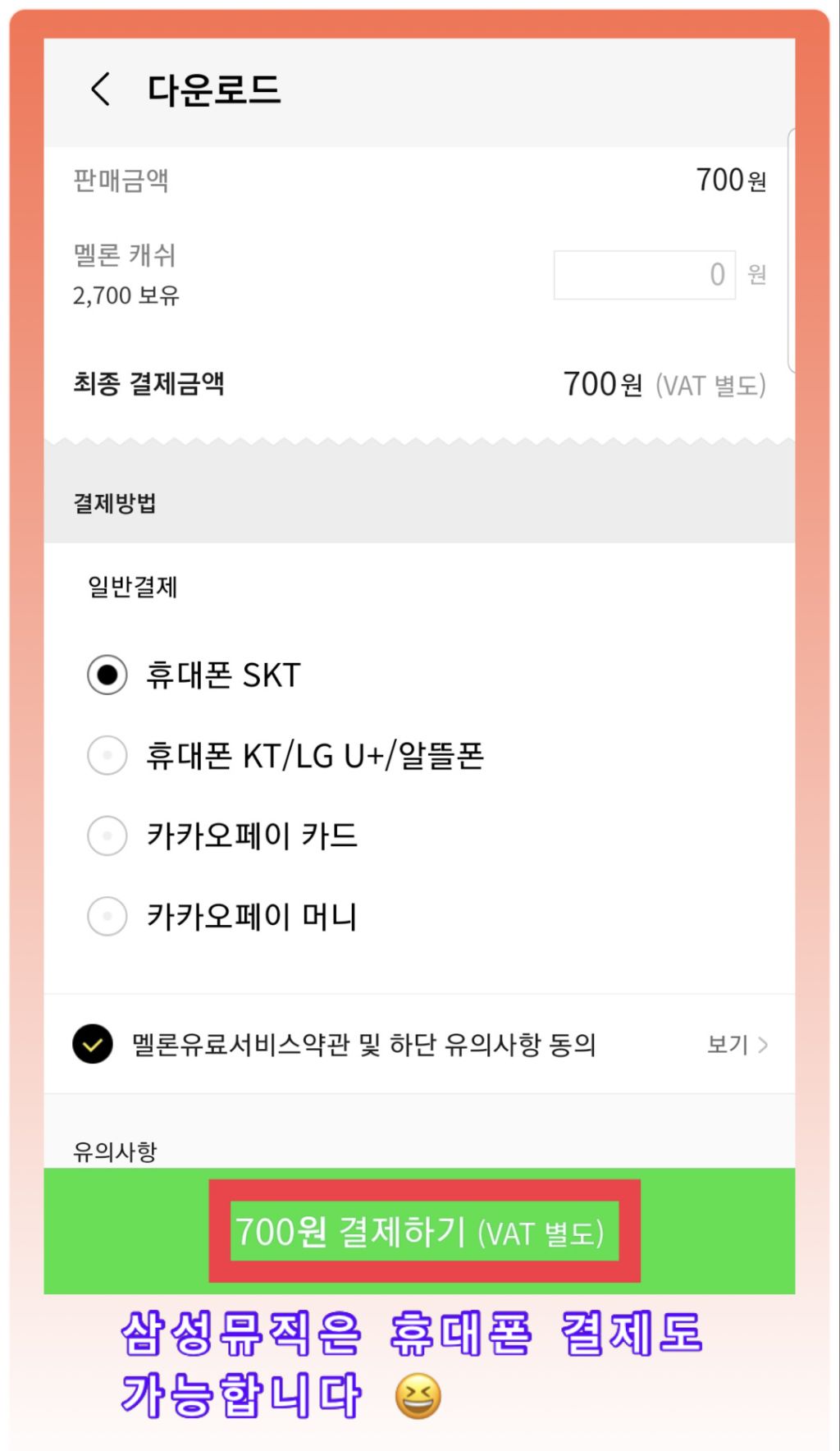Screen dimensions: 840x1451
Task: Click the laughing emoji icon
Action: pyautogui.click(x=418, y=1396)
